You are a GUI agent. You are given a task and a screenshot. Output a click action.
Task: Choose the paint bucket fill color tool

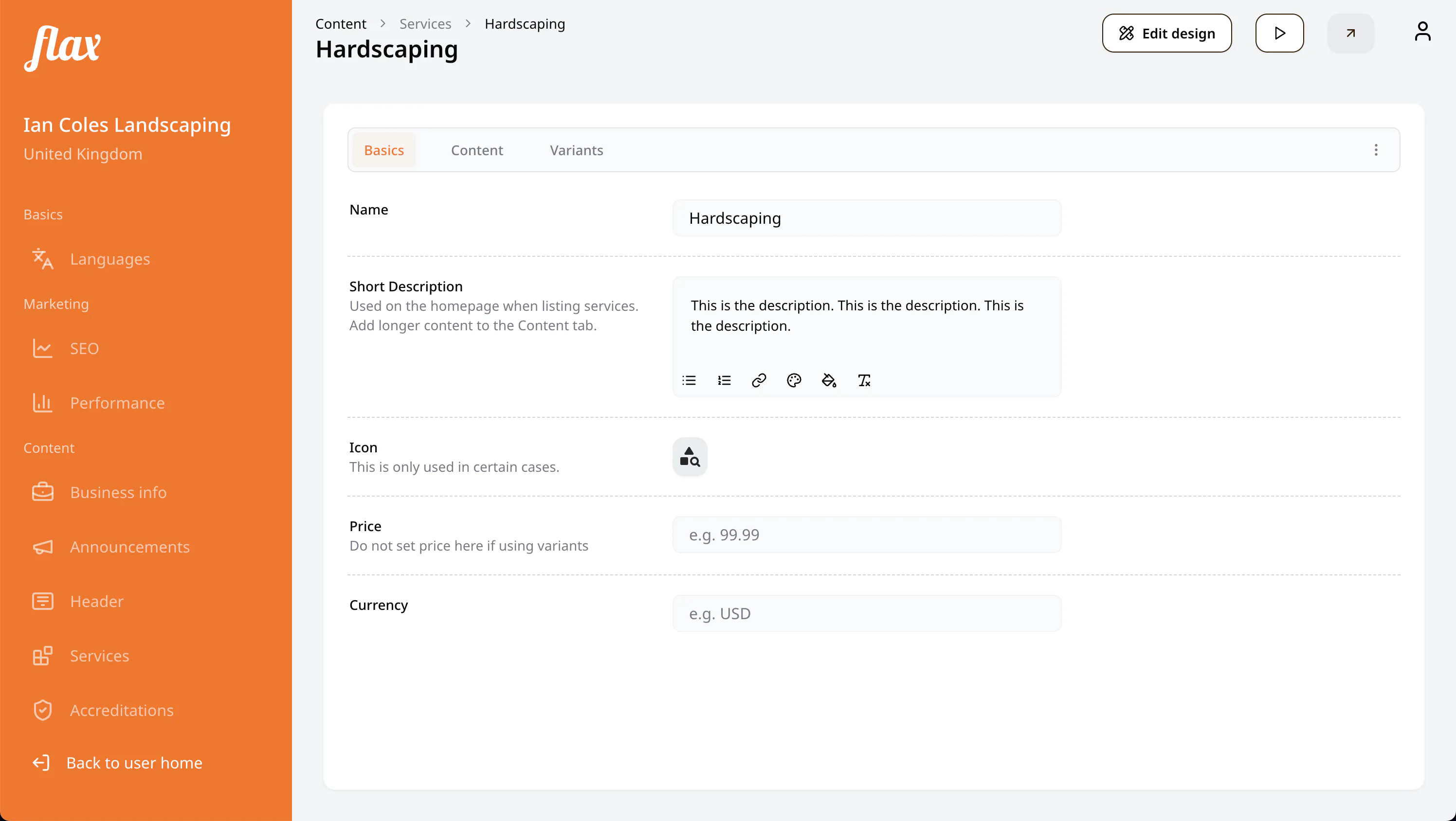pos(829,380)
